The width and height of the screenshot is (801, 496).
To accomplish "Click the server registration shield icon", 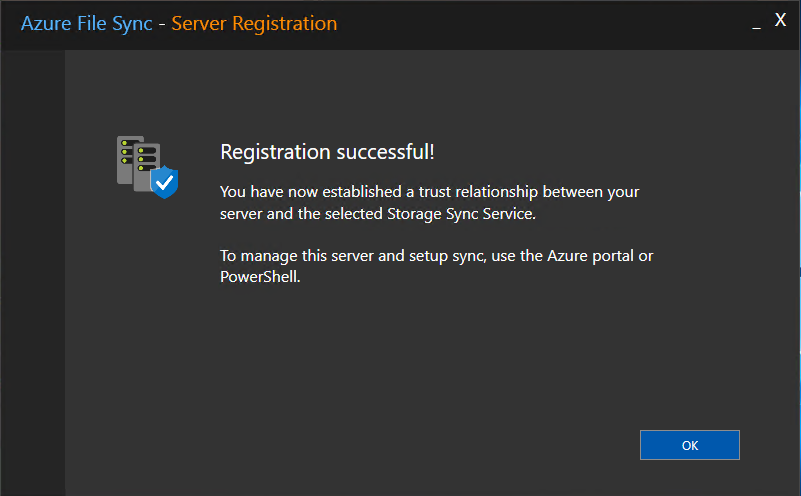I will point(146,166).
